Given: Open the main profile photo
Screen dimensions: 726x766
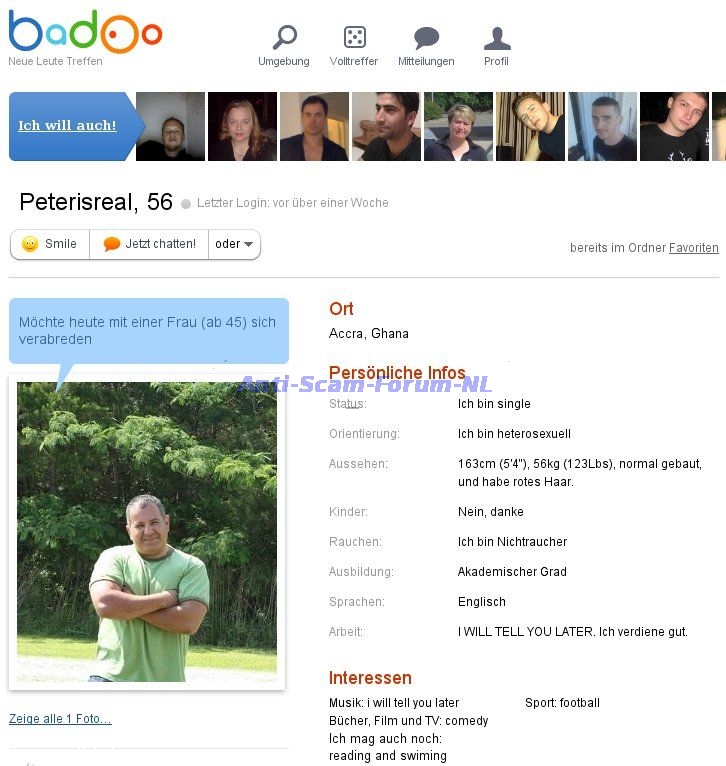Looking at the screenshot, I should [147, 531].
